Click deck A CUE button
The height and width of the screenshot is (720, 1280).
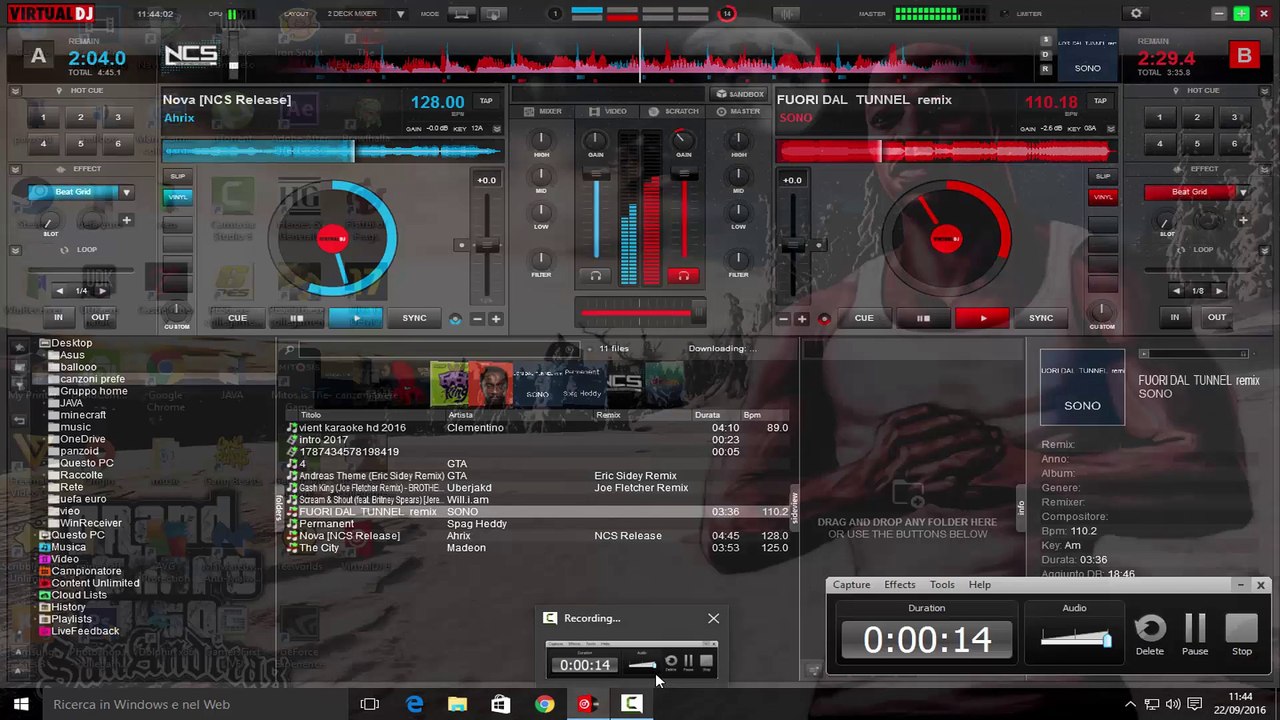pyautogui.click(x=237, y=318)
